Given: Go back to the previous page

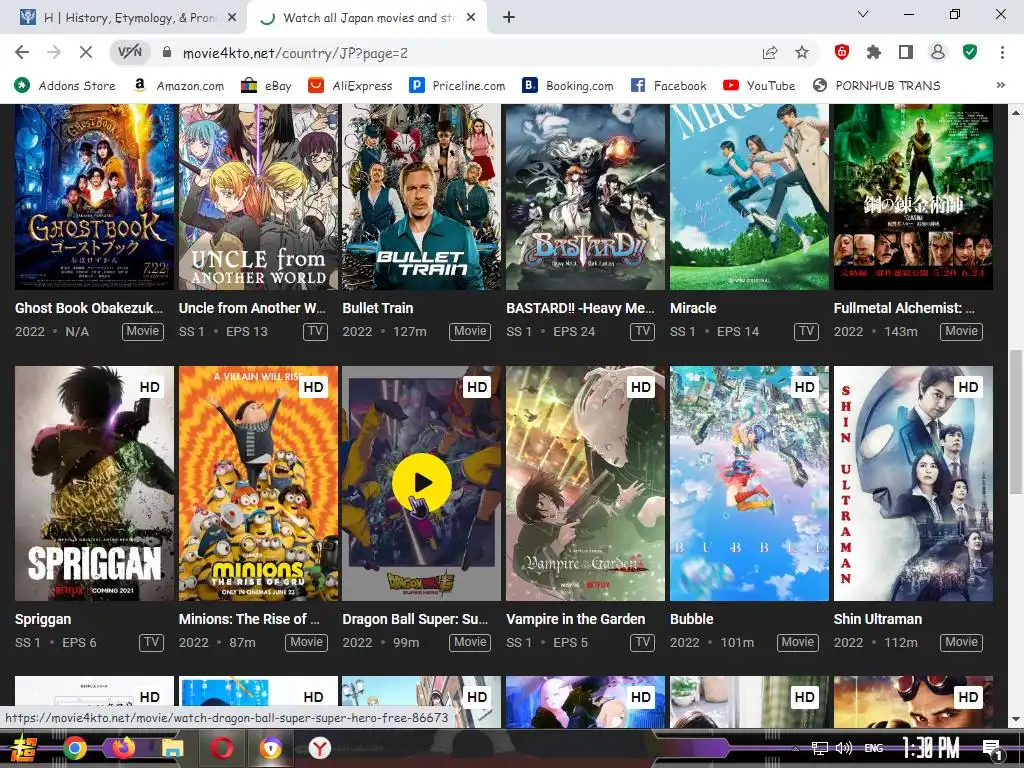Looking at the screenshot, I should pyautogui.click(x=22, y=52).
